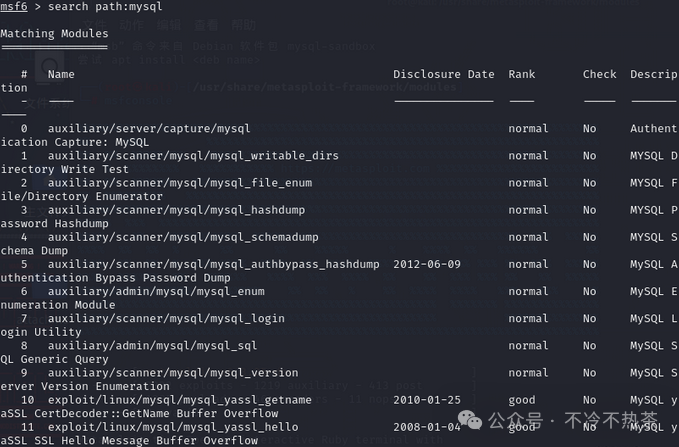Click description 'uthentication Bypass Password Dump'
The width and height of the screenshot is (679, 447).
115,278
